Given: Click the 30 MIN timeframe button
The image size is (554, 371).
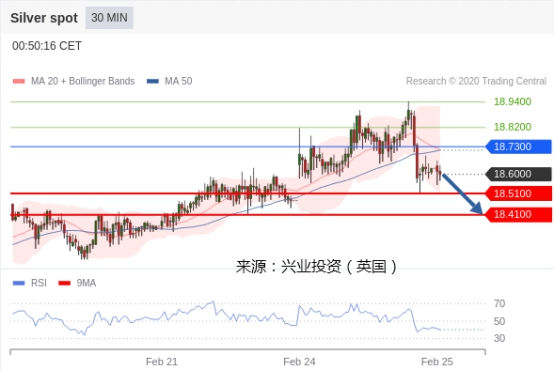Looking at the screenshot, I should [109, 18].
